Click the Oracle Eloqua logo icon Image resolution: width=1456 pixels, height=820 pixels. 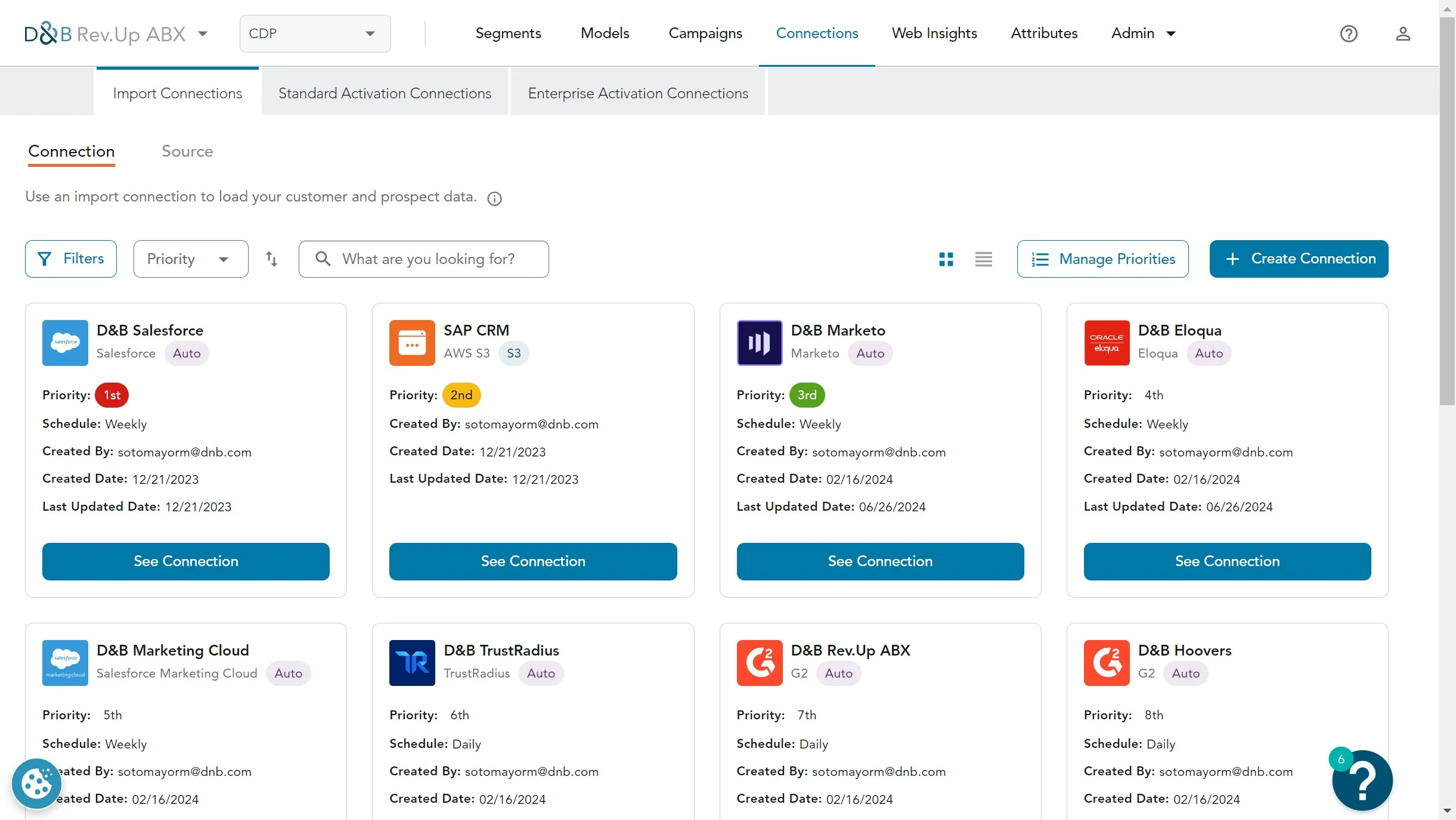[1107, 343]
